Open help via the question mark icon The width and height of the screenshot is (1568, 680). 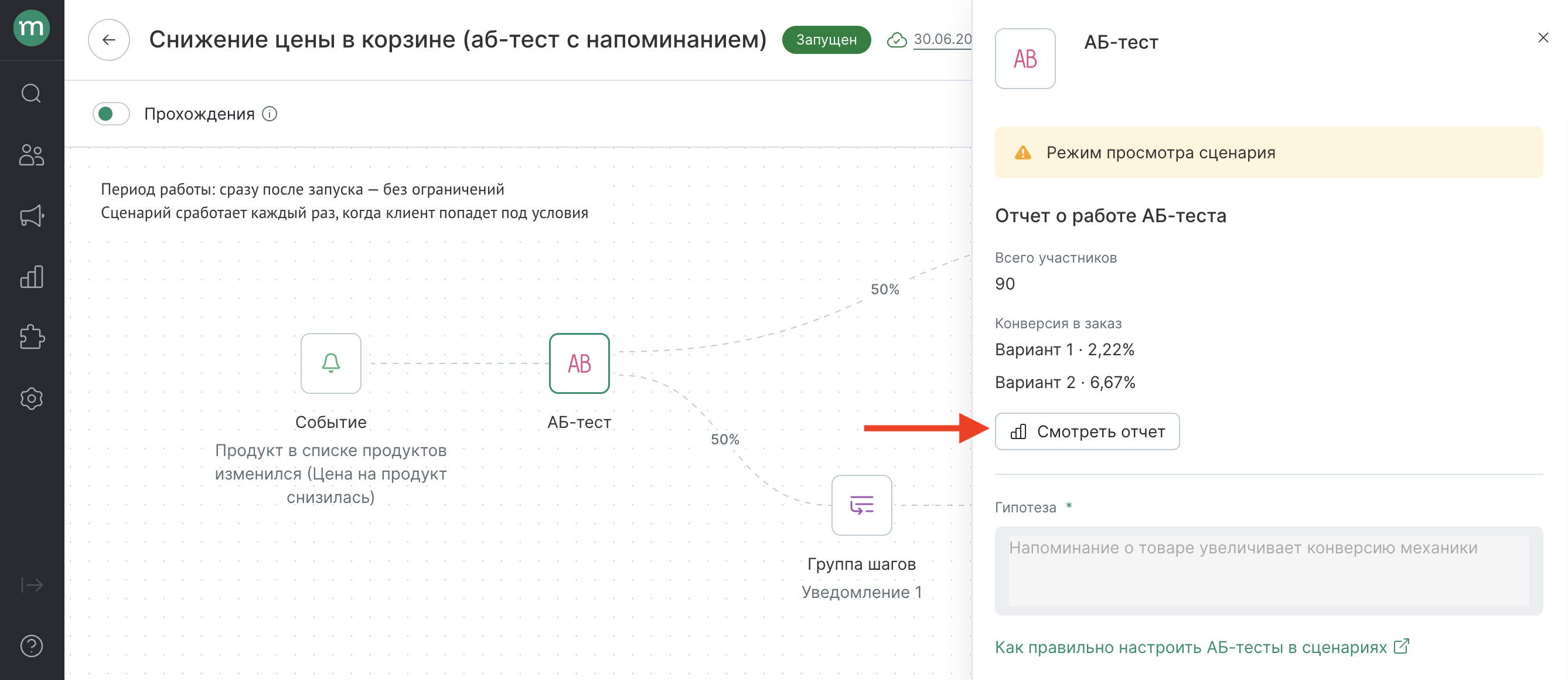(x=32, y=646)
